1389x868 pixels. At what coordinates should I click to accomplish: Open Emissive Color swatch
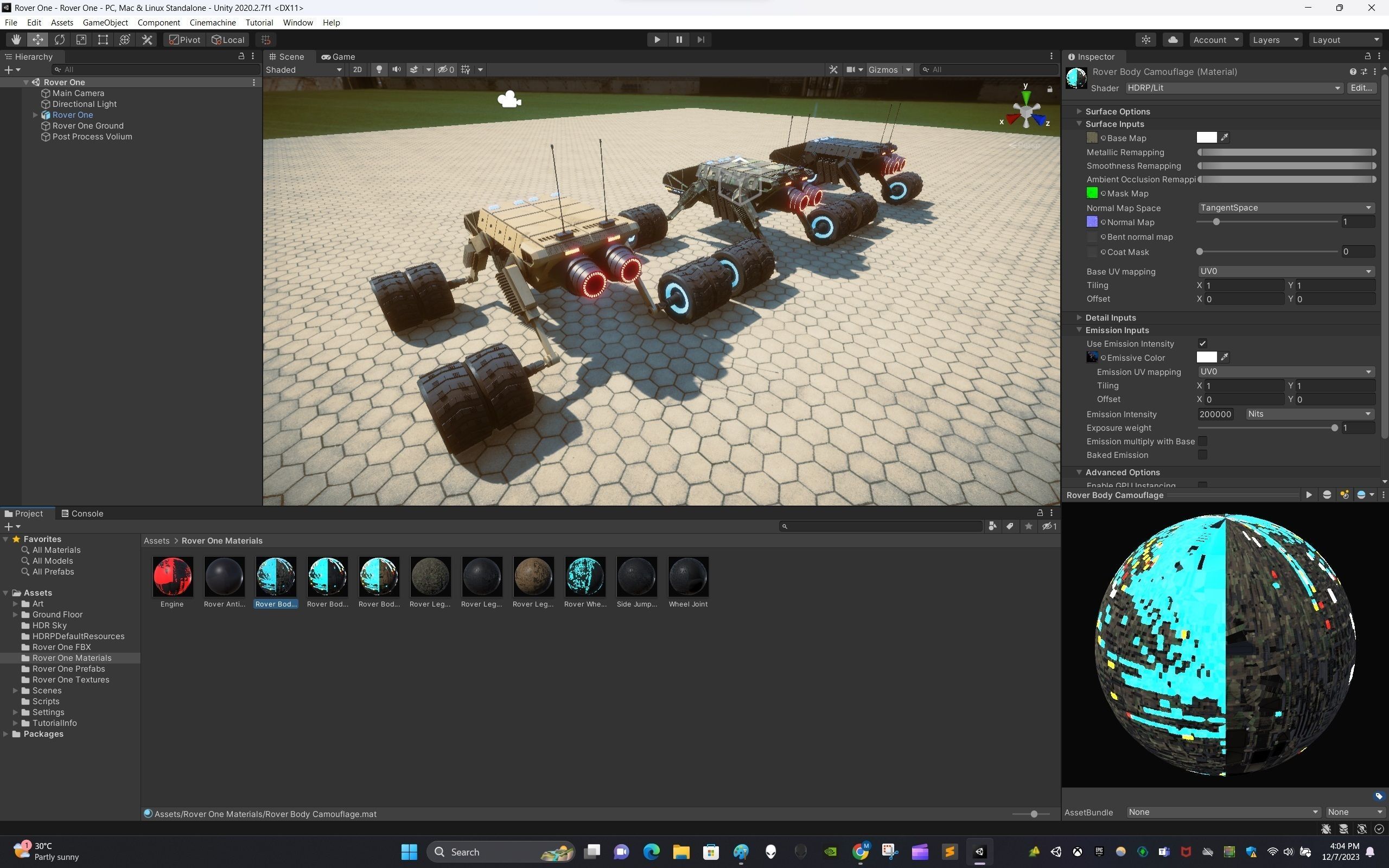tap(1206, 357)
